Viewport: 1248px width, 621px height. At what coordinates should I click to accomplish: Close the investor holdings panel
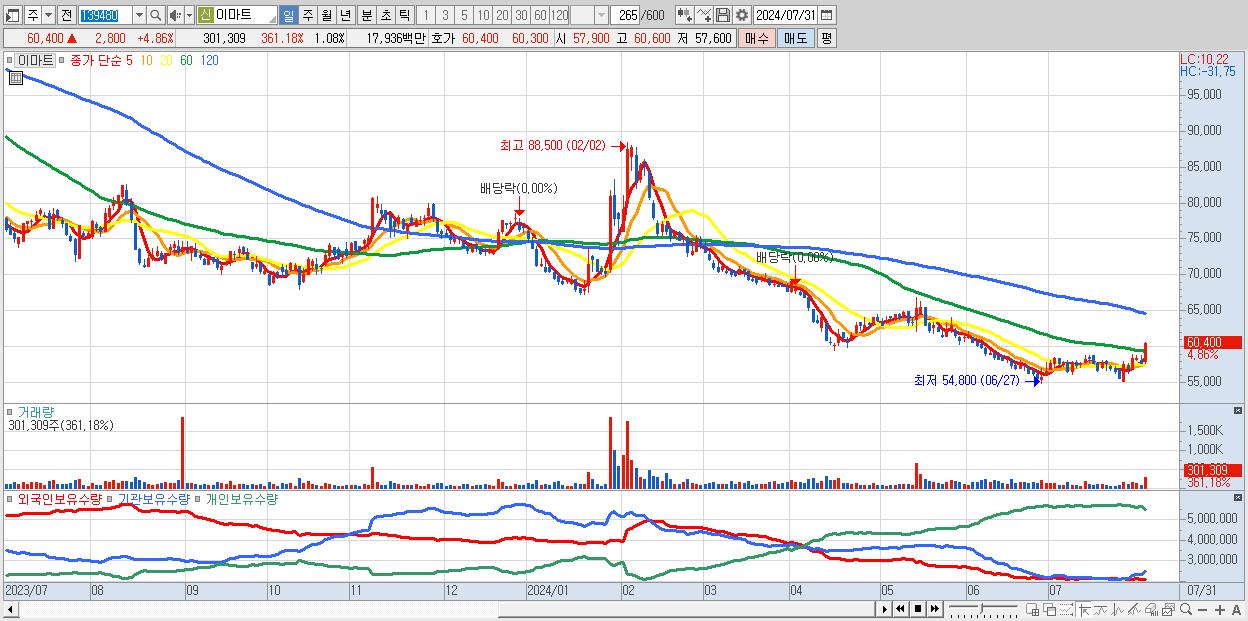tap(1238, 496)
